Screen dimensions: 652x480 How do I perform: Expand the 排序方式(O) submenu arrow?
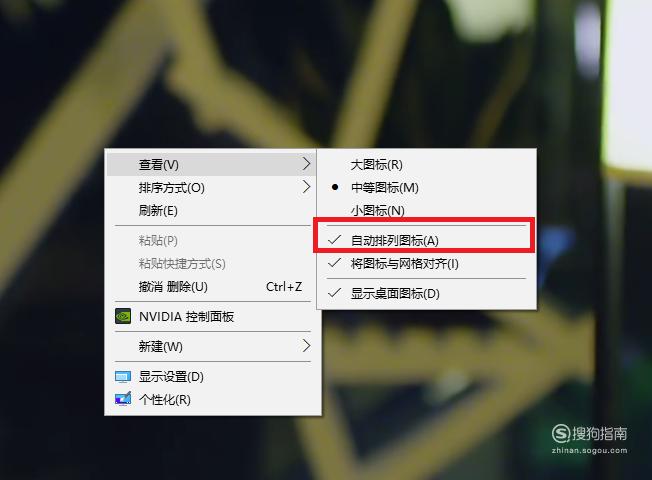[306, 187]
